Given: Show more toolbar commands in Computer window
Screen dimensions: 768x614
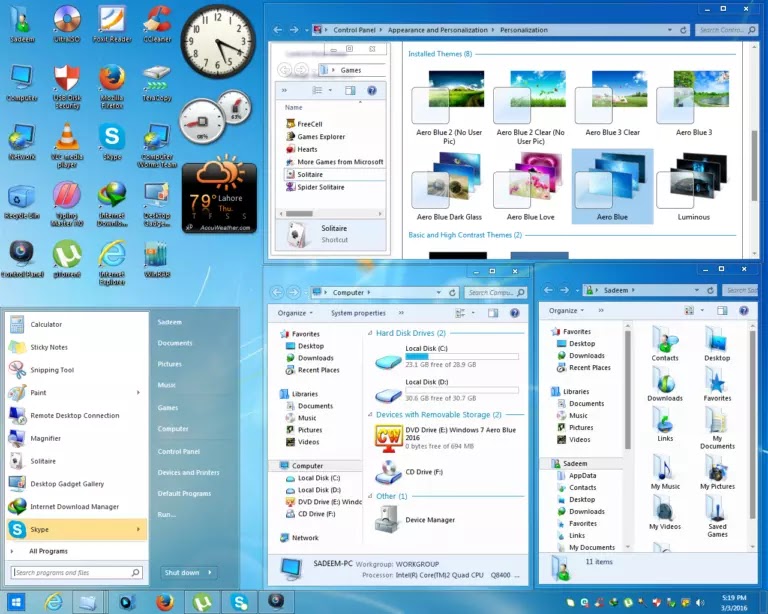Looking at the screenshot, I should 401,313.
